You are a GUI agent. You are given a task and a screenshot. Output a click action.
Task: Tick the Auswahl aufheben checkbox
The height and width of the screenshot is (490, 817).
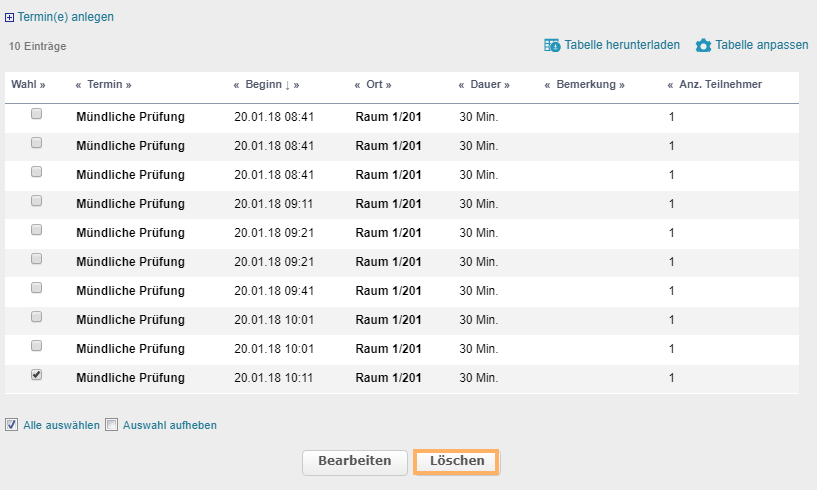tap(112, 424)
